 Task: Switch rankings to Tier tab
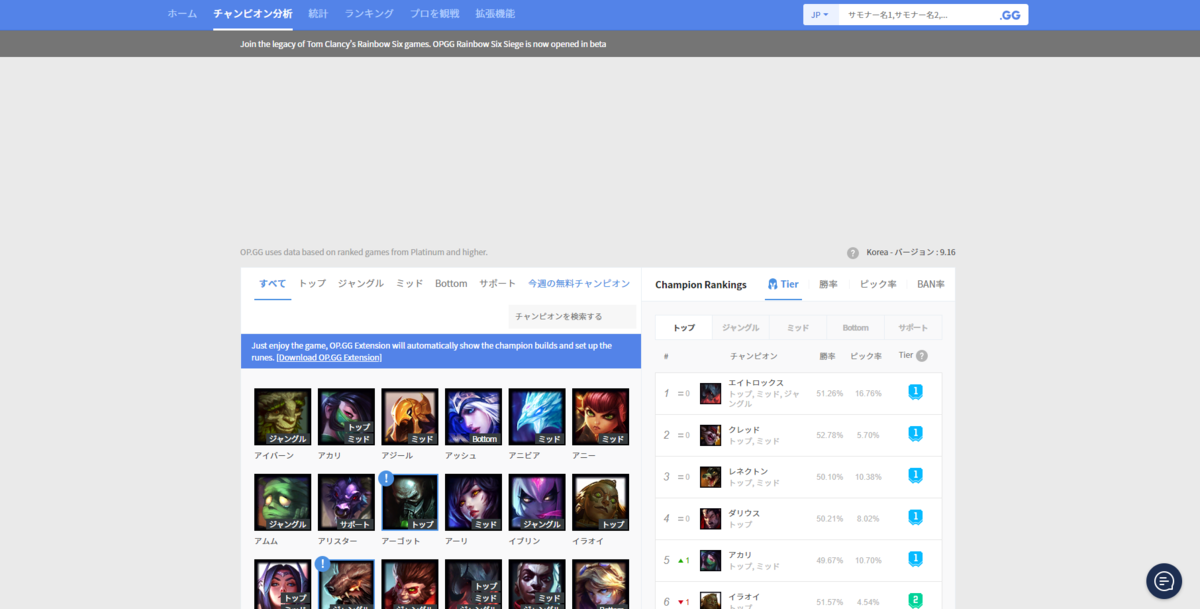click(x=783, y=284)
